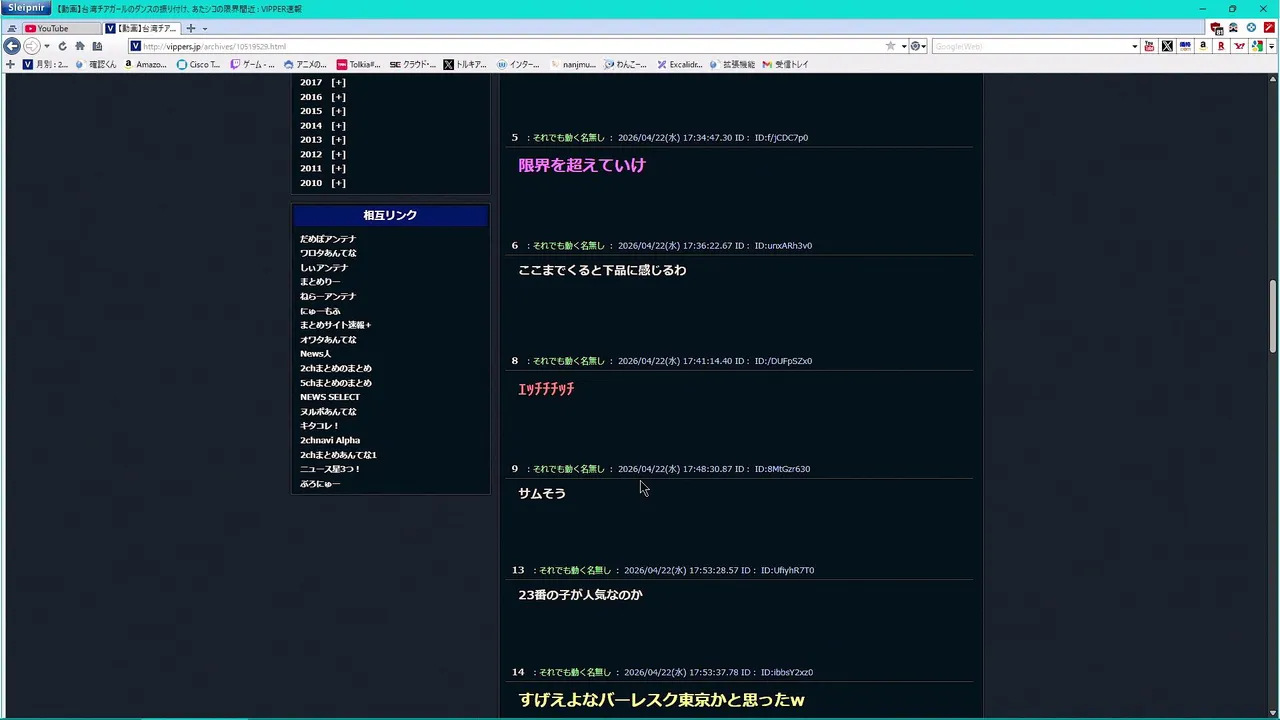The image size is (1280, 720).
Task: Reload the current page
Action: tap(62, 46)
